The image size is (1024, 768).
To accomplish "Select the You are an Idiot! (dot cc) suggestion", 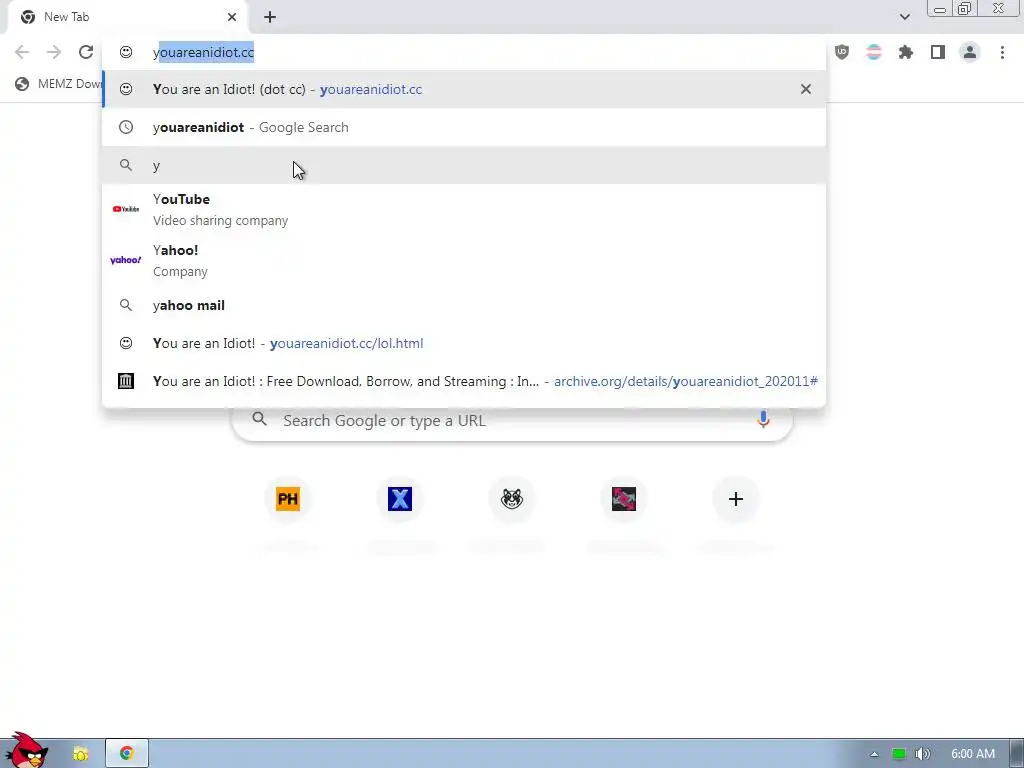I will pyautogui.click(x=464, y=89).
